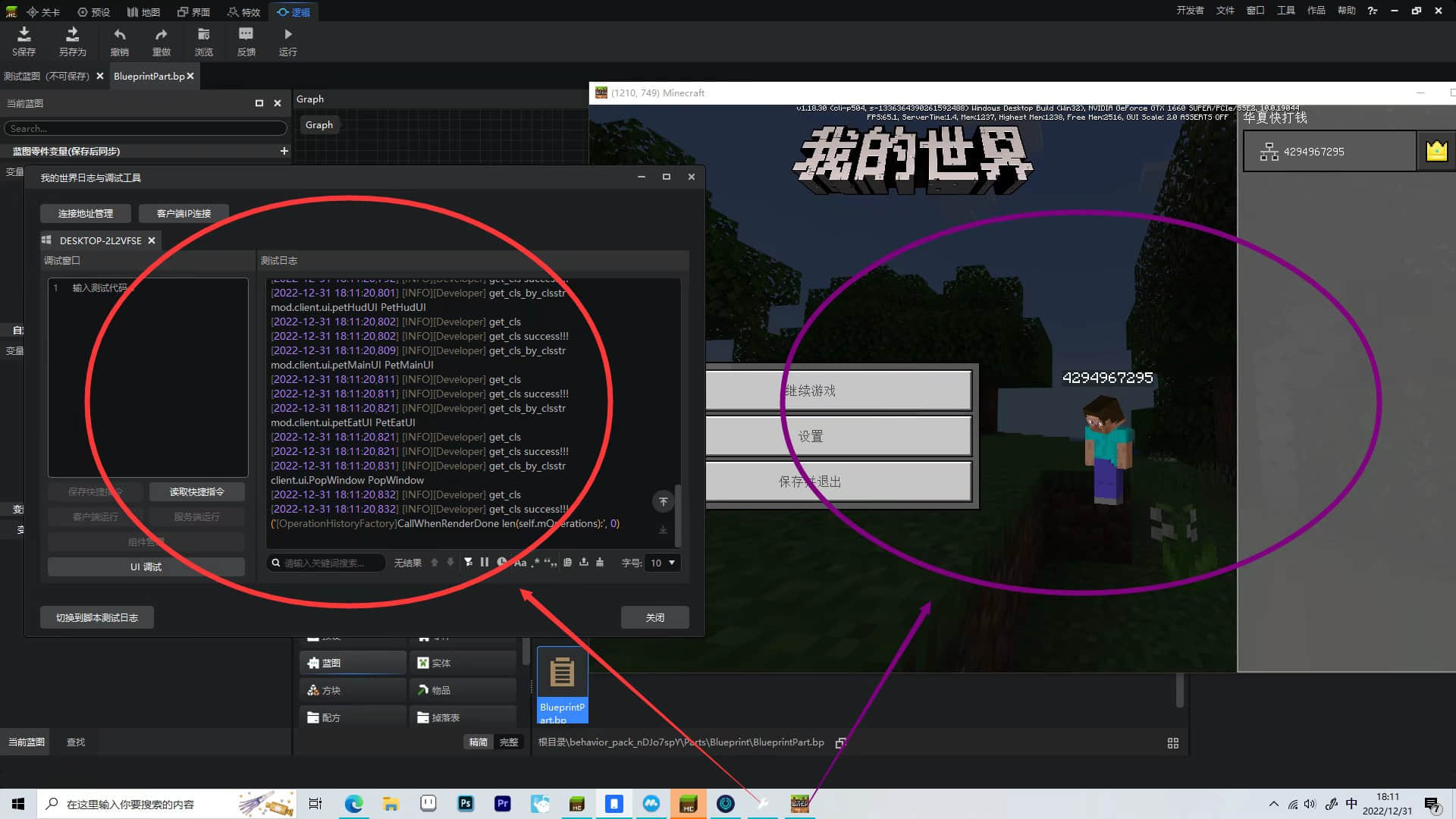Jump to log top with arrow icon
The height and width of the screenshot is (819, 1456).
pyautogui.click(x=663, y=501)
